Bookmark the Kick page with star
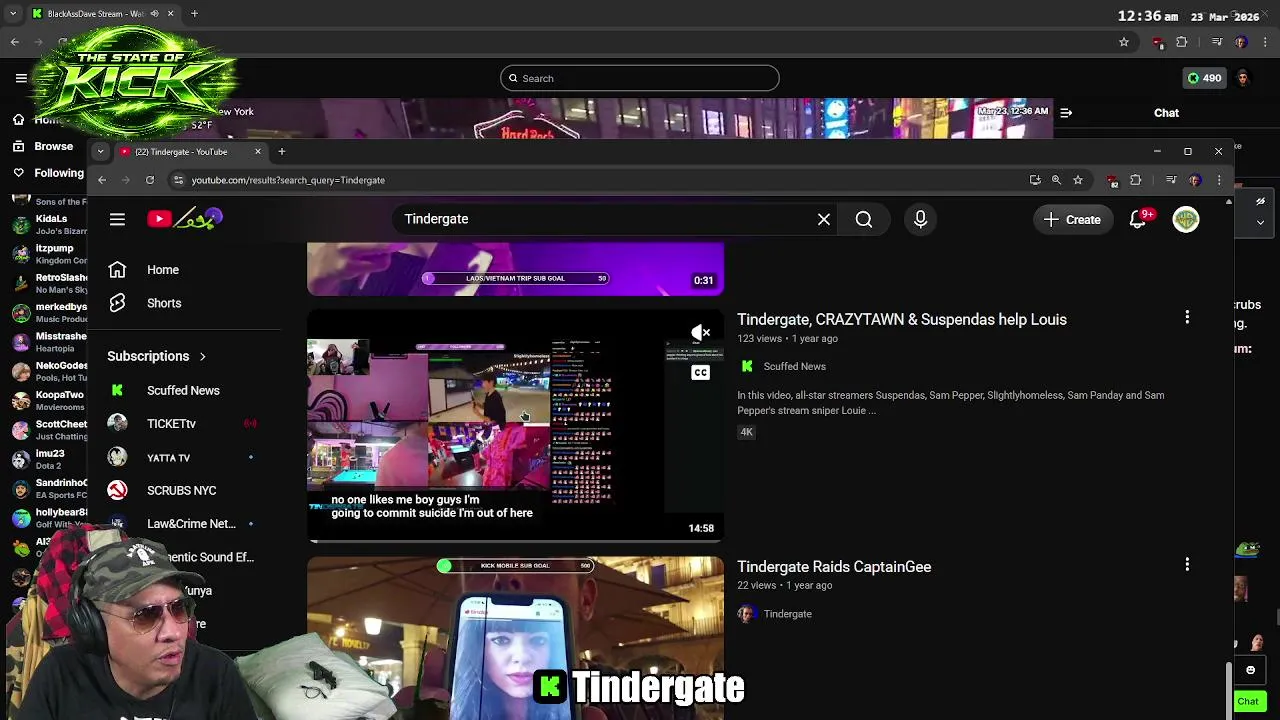 coord(1124,42)
